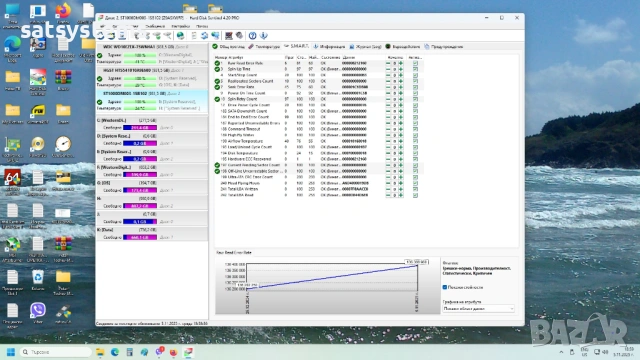Click the end point of the Raw Read Error Rate graph
Screen dimensions: 640x360
coord(417,266)
